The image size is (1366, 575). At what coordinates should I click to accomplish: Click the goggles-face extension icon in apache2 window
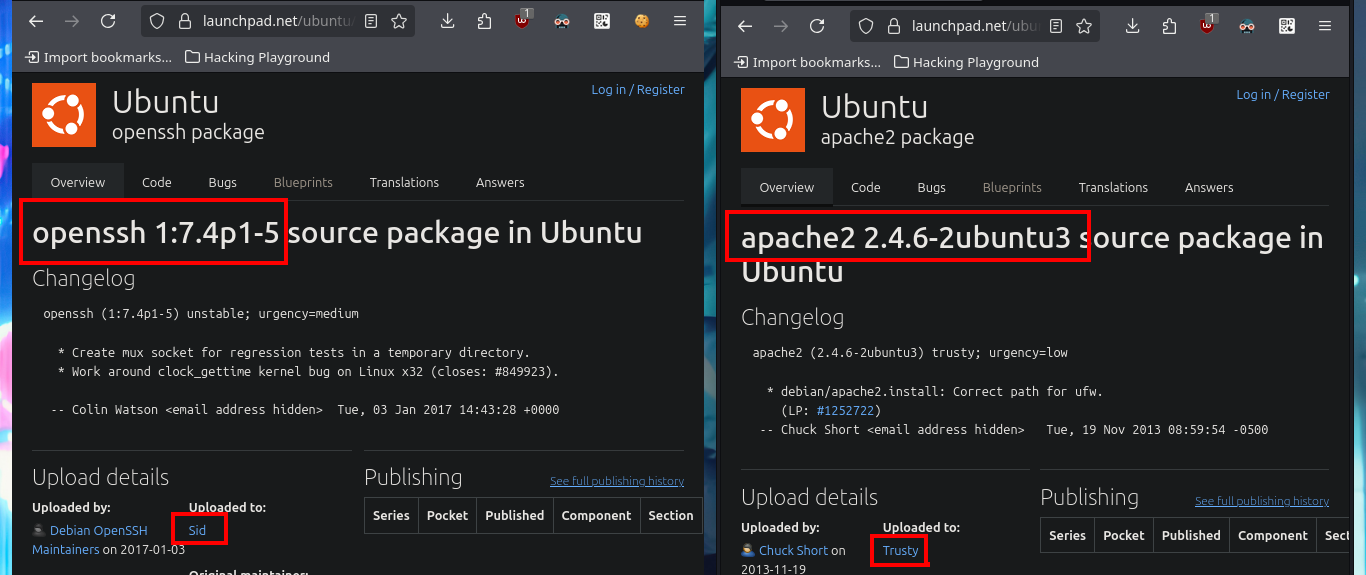coord(1247,26)
